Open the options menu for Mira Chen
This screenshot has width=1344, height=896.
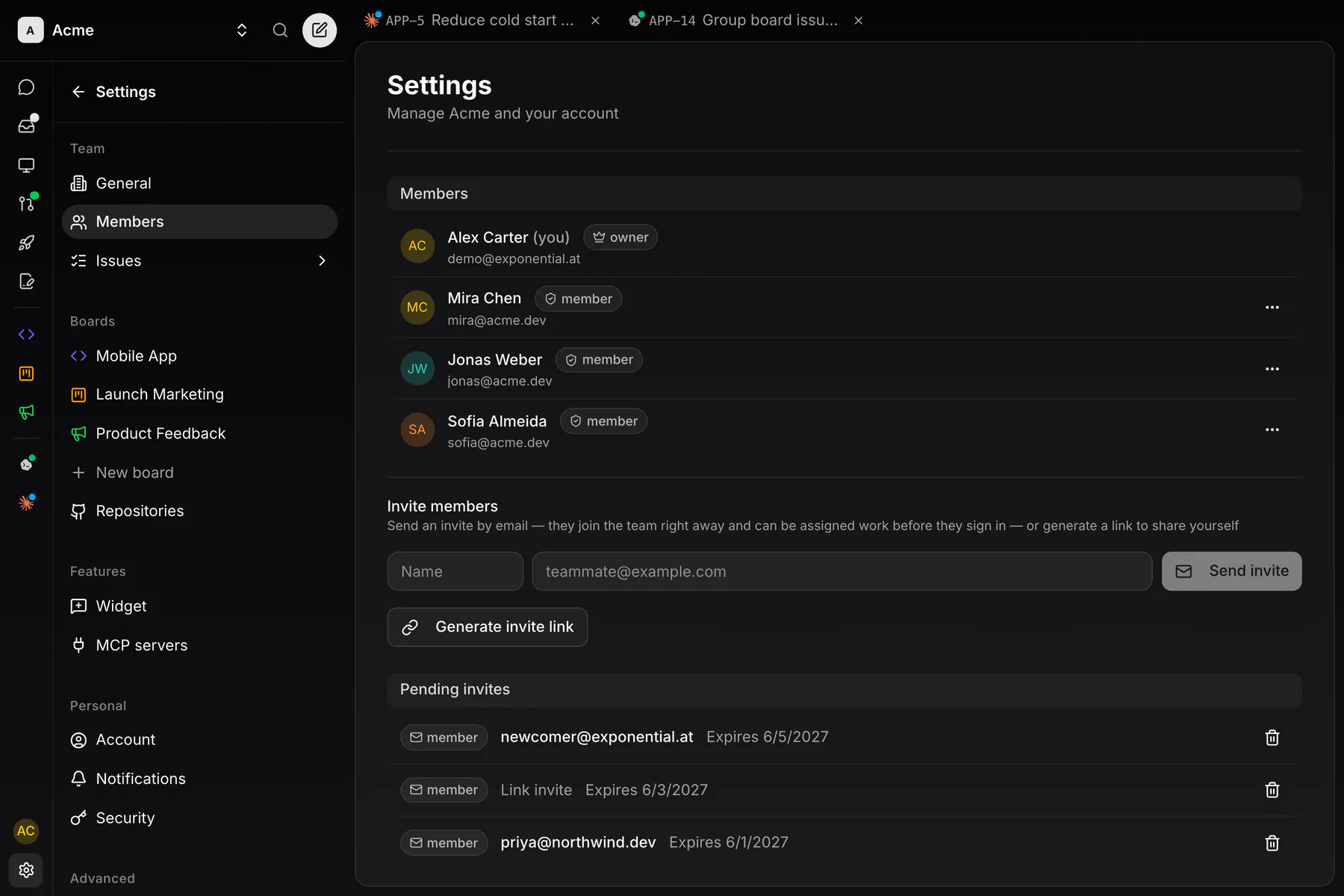1272,308
